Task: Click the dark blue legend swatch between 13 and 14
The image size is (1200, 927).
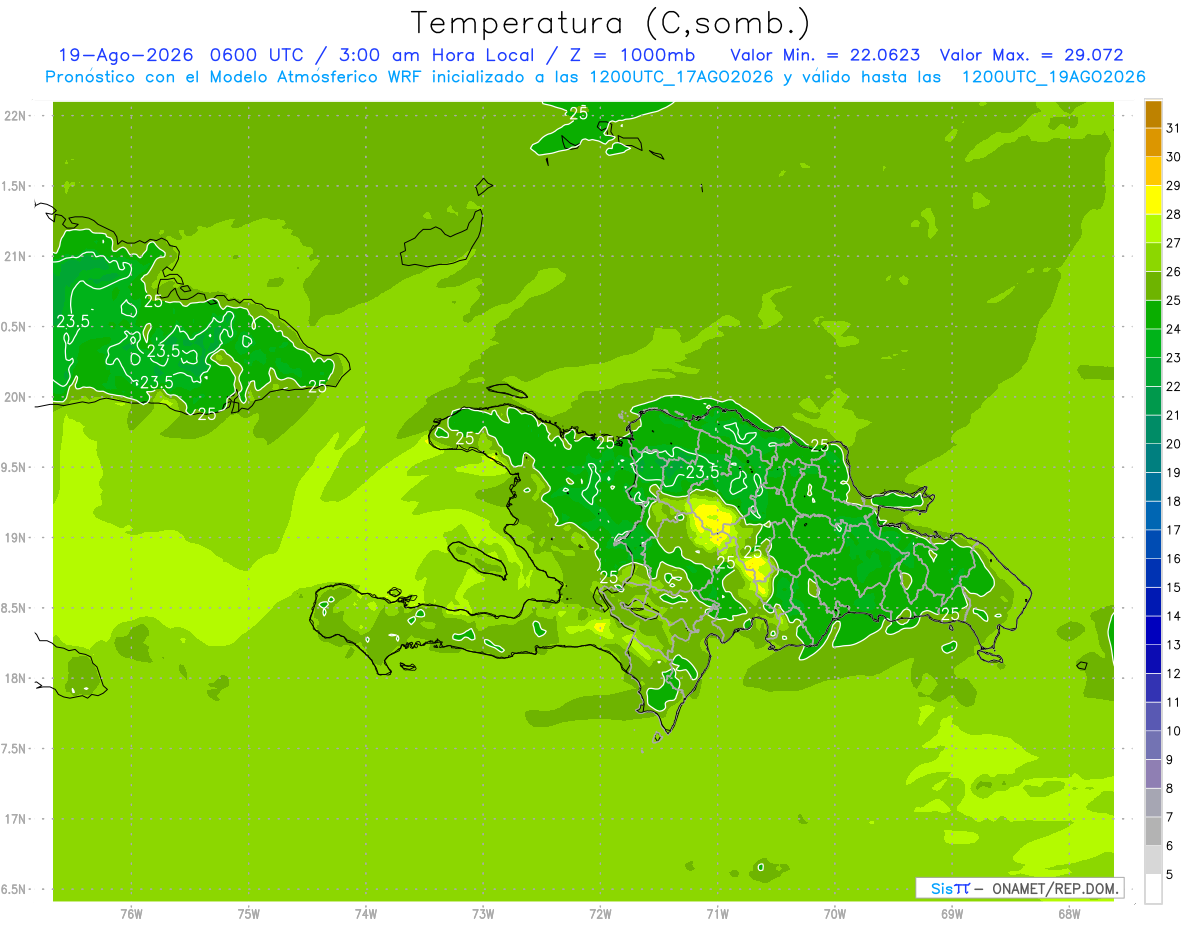Action: click(x=1153, y=631)
